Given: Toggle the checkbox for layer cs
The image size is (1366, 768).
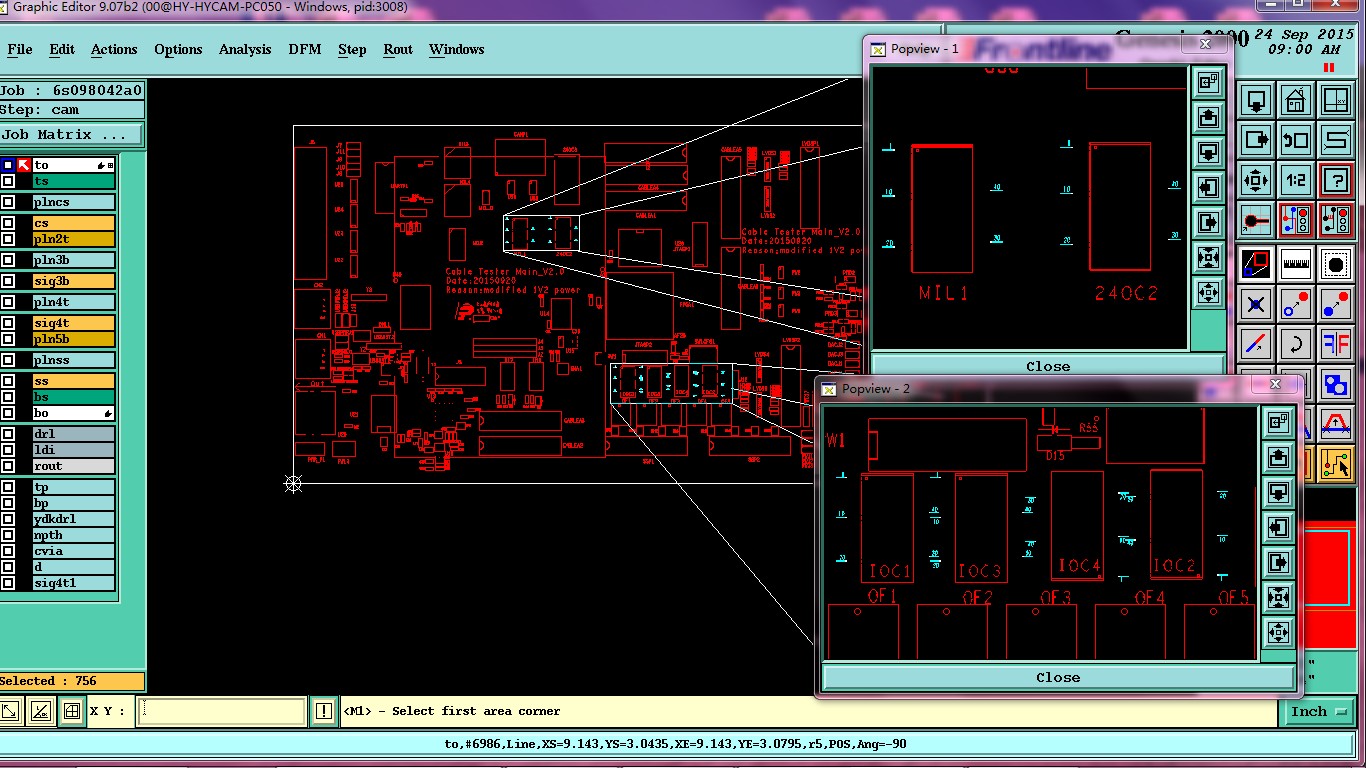Looking at the screenshot, I should click(8, 223).
